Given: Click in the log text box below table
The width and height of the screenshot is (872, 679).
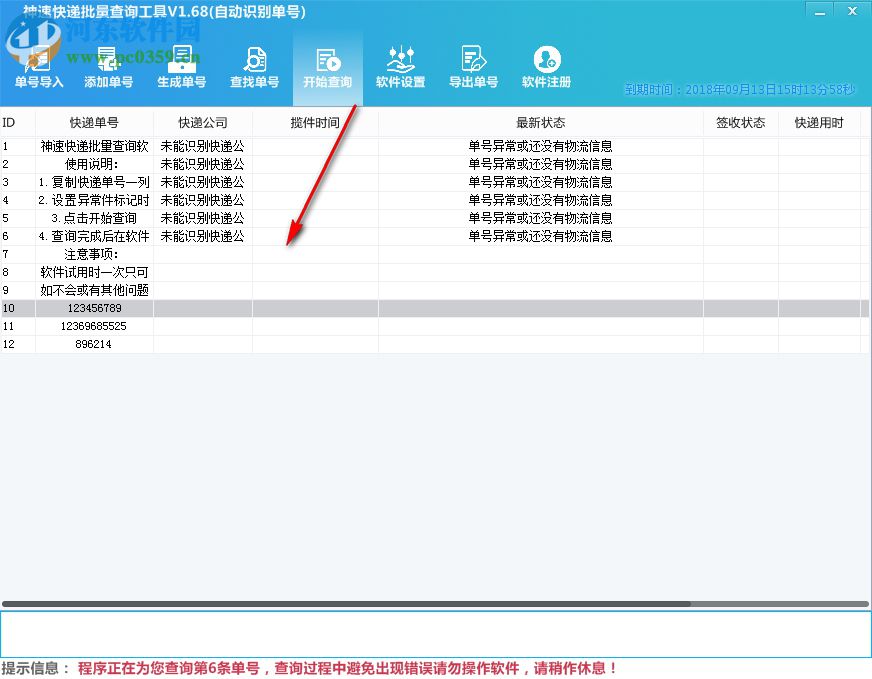Looking at the screenshot, I should point(435,634).
